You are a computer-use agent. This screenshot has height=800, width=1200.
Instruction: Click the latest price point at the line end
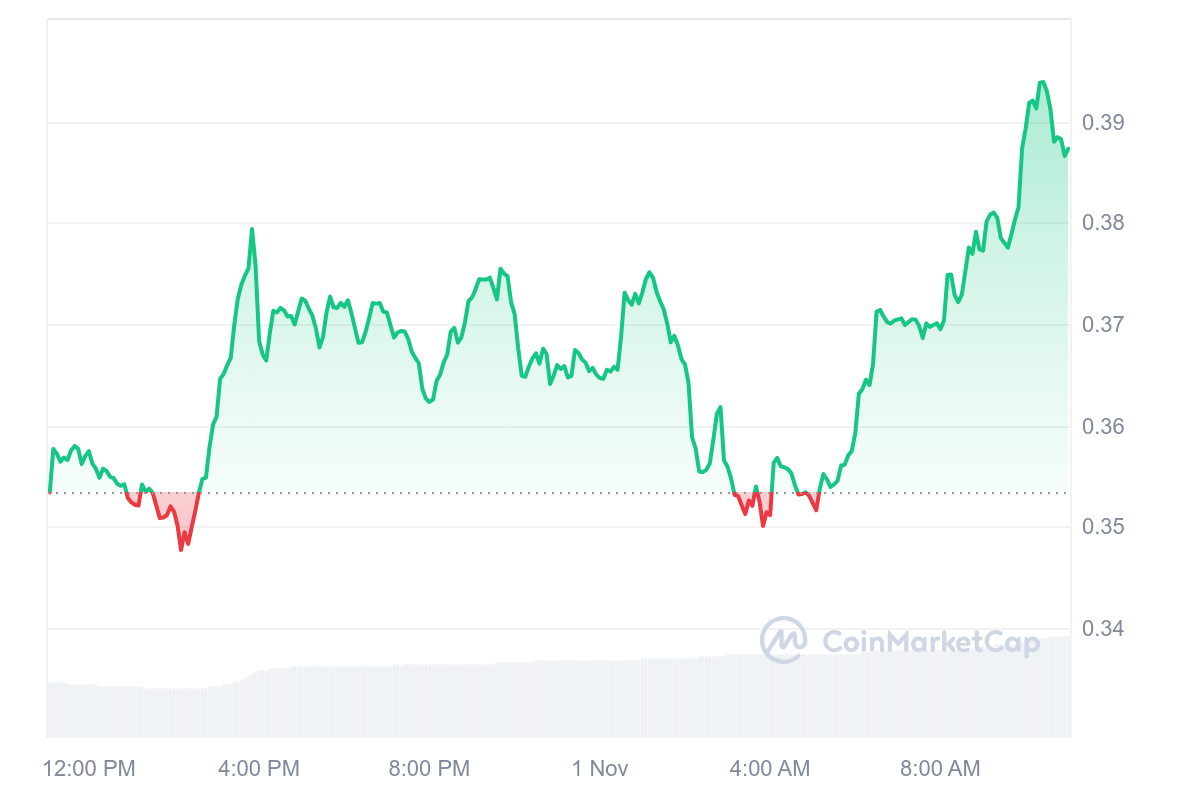(1068, 150)
